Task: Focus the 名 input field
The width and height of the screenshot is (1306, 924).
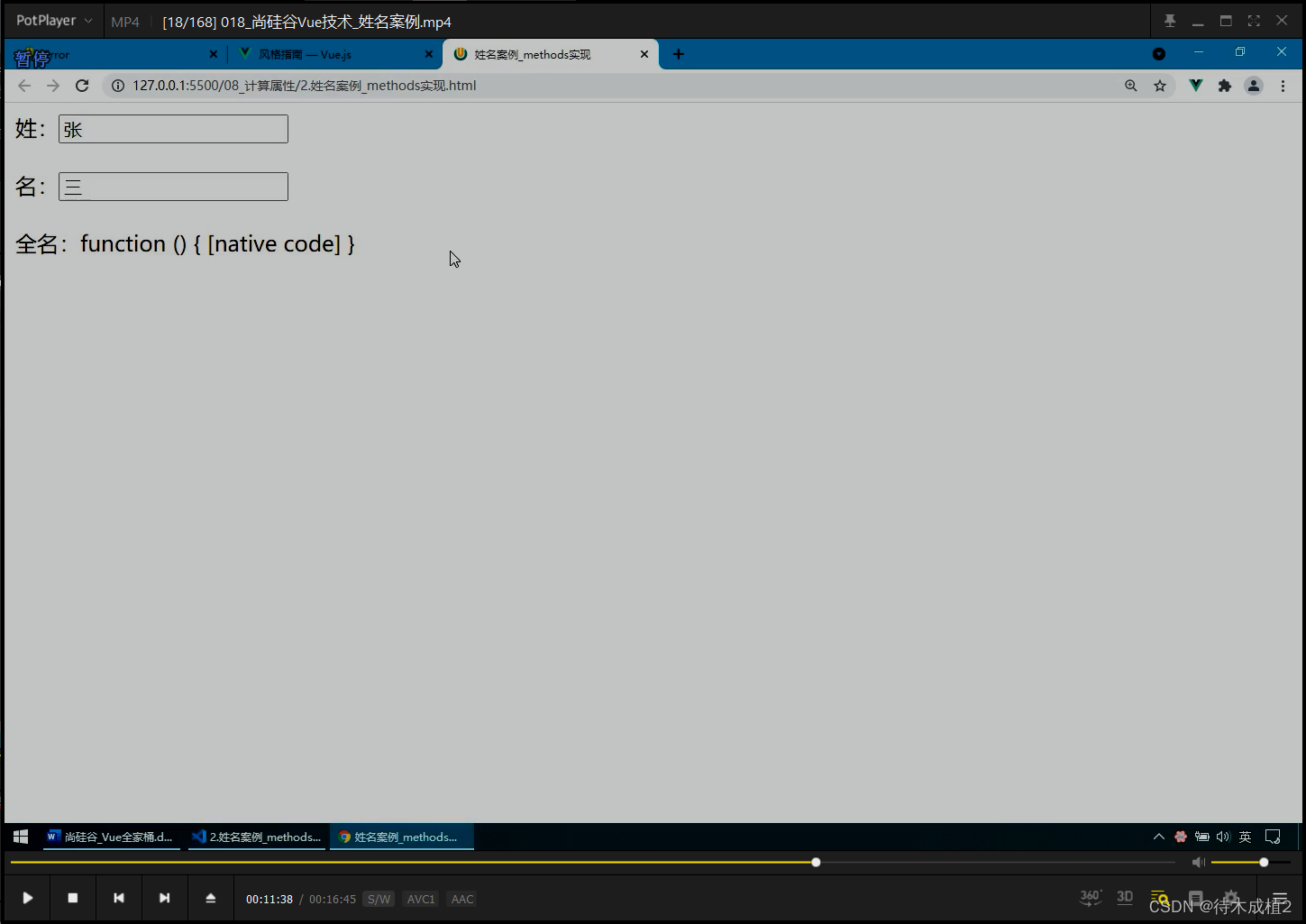Action: point(173,187)
